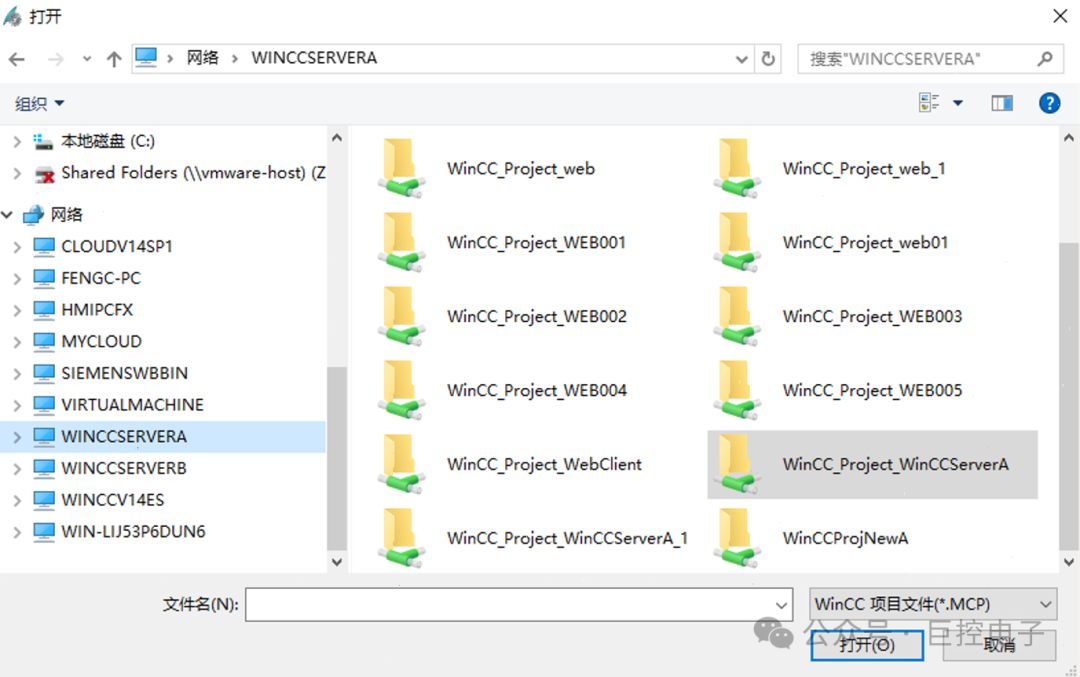Click WINCCSERVERA in the address breadcrumb
The image size is (1080, 677).
point(314,58)
